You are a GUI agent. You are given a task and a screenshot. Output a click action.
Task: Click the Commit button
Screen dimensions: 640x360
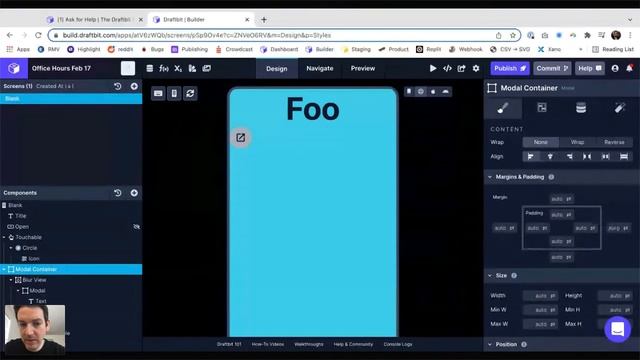coord(552,69)
